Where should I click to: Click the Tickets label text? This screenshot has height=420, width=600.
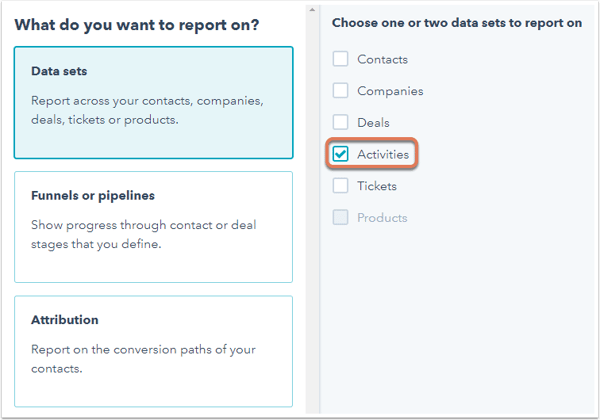coord(377,186)
